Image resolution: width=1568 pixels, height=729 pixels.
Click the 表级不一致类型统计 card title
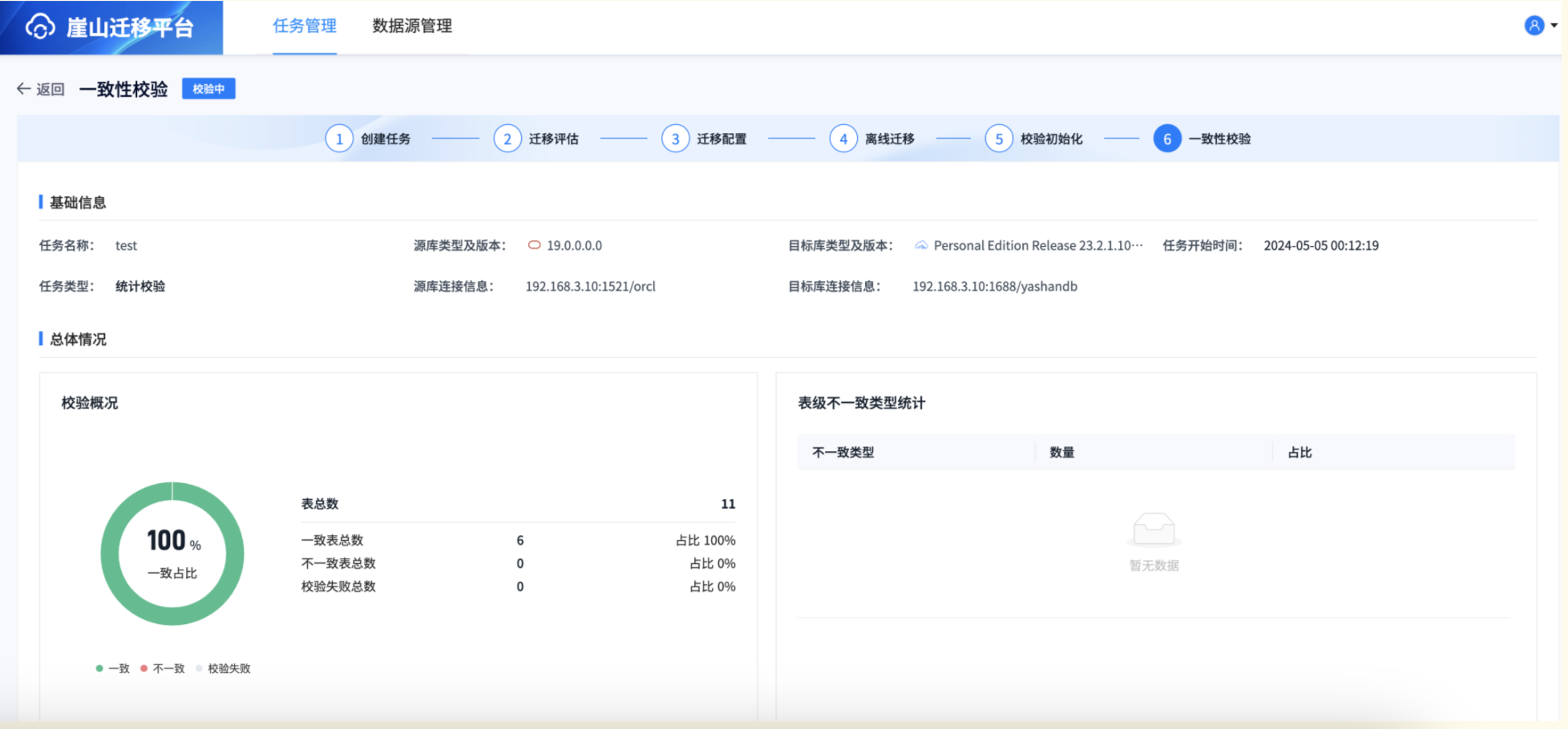(862, 403)
